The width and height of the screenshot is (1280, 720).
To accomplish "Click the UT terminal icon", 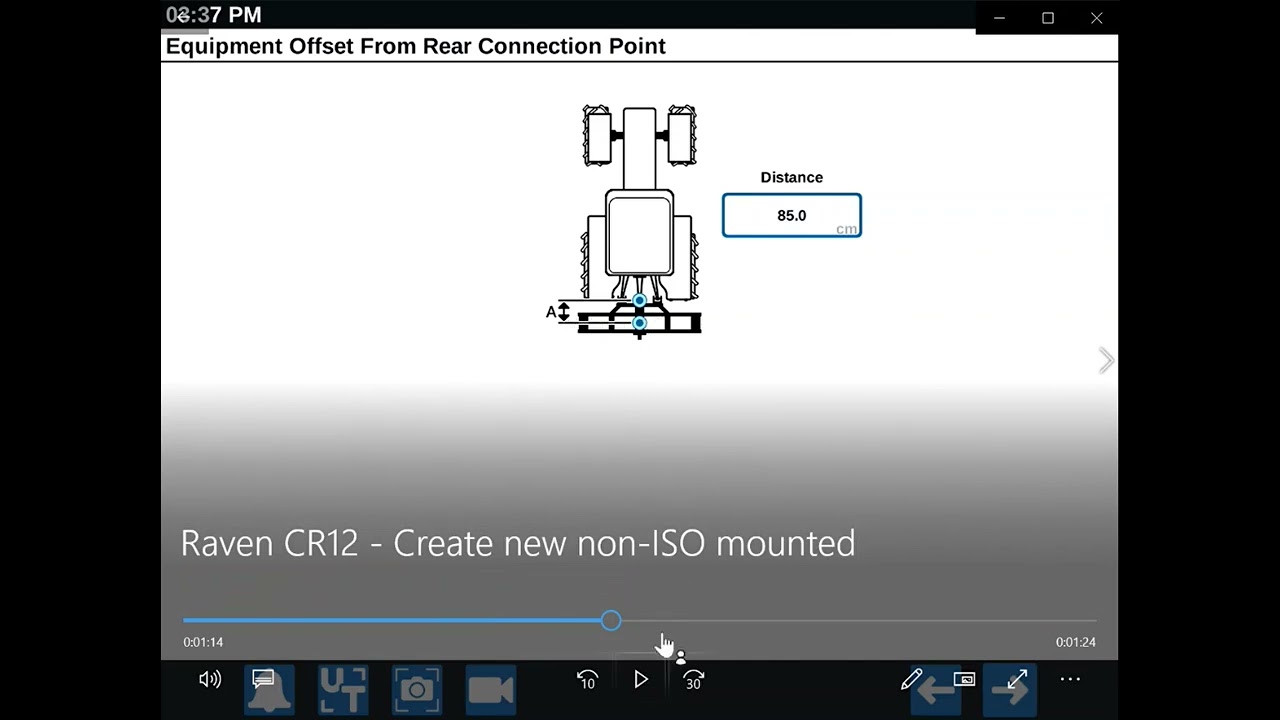I will pyautogui.click(x=343, y=690).
